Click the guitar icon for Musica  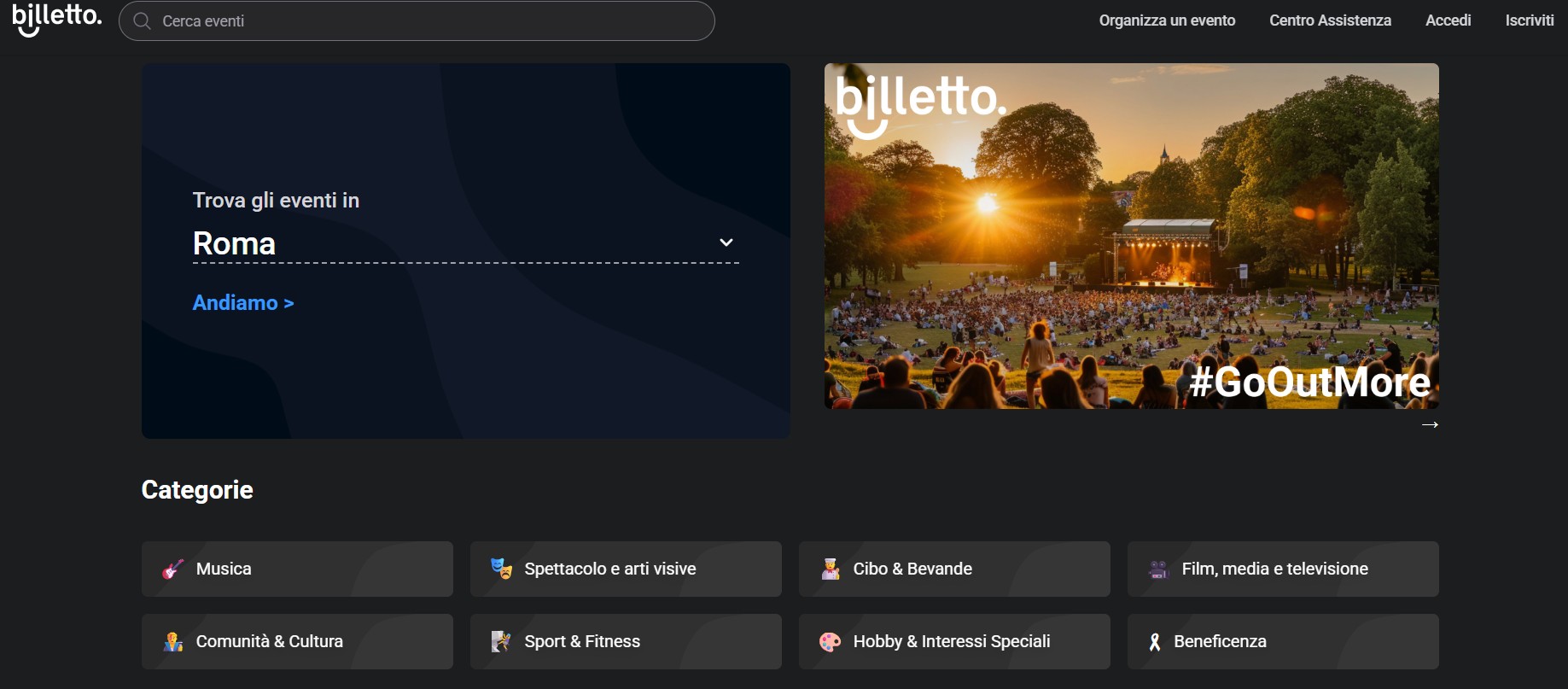click(173, 569)
